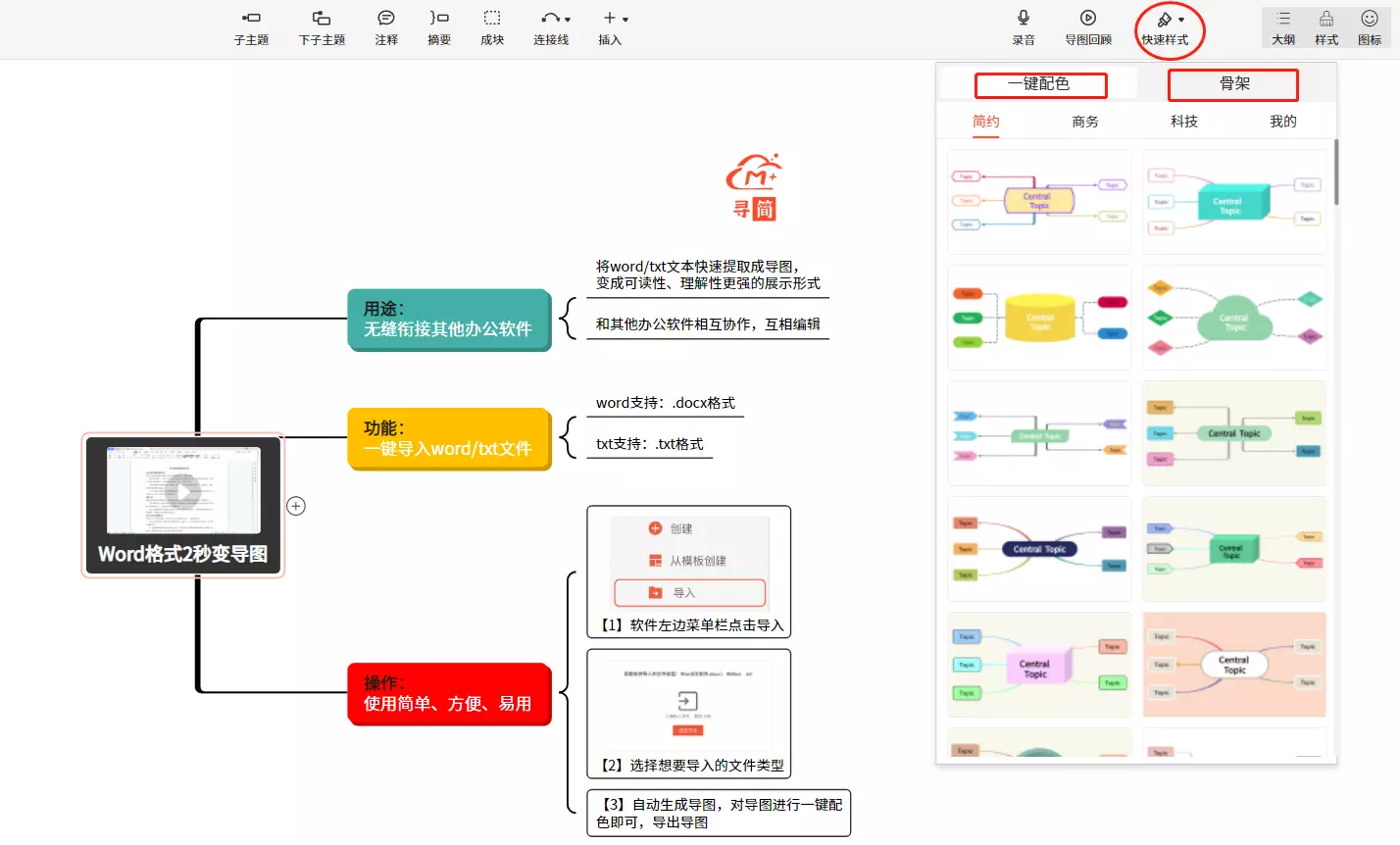Image resolution: width=1400 pixels, height=845 pixels.
Task: Expand the 连接线 dropdown arrow
Action: coord(568,20)
